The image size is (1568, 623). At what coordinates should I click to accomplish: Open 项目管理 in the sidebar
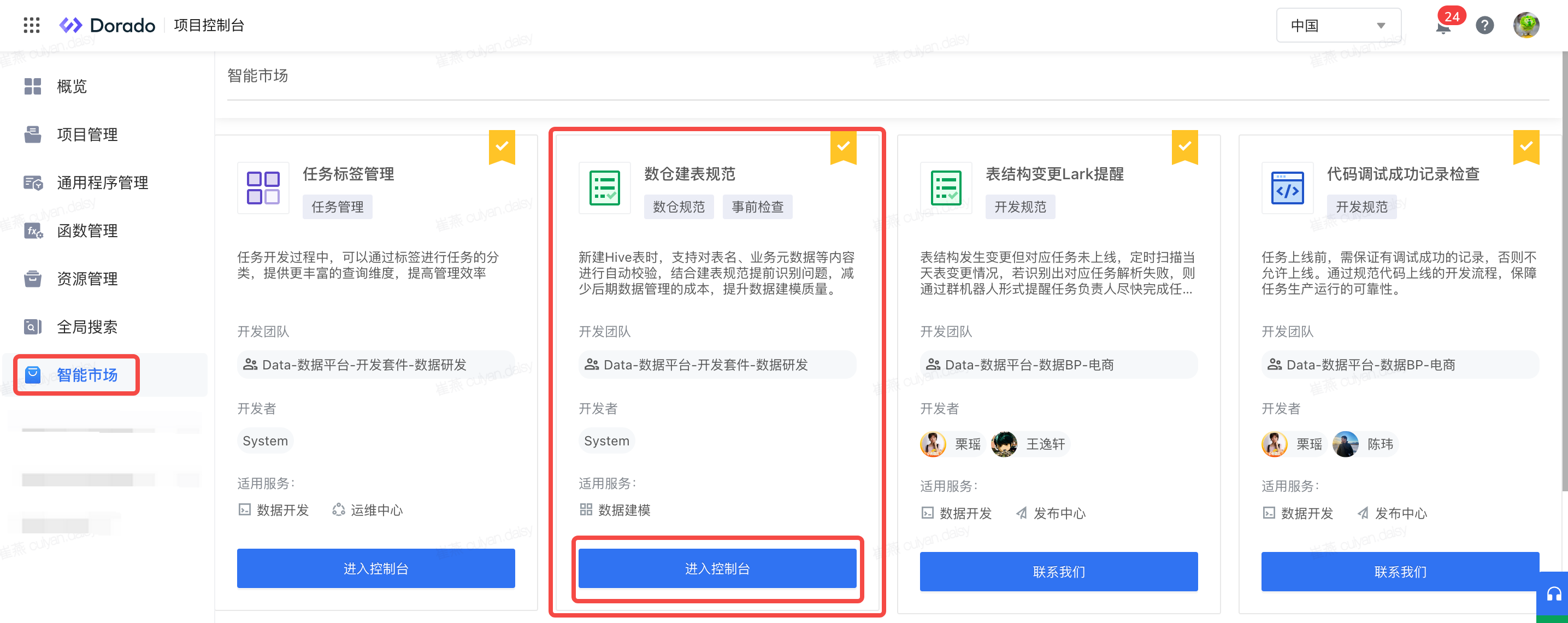[x=87, y=134]
